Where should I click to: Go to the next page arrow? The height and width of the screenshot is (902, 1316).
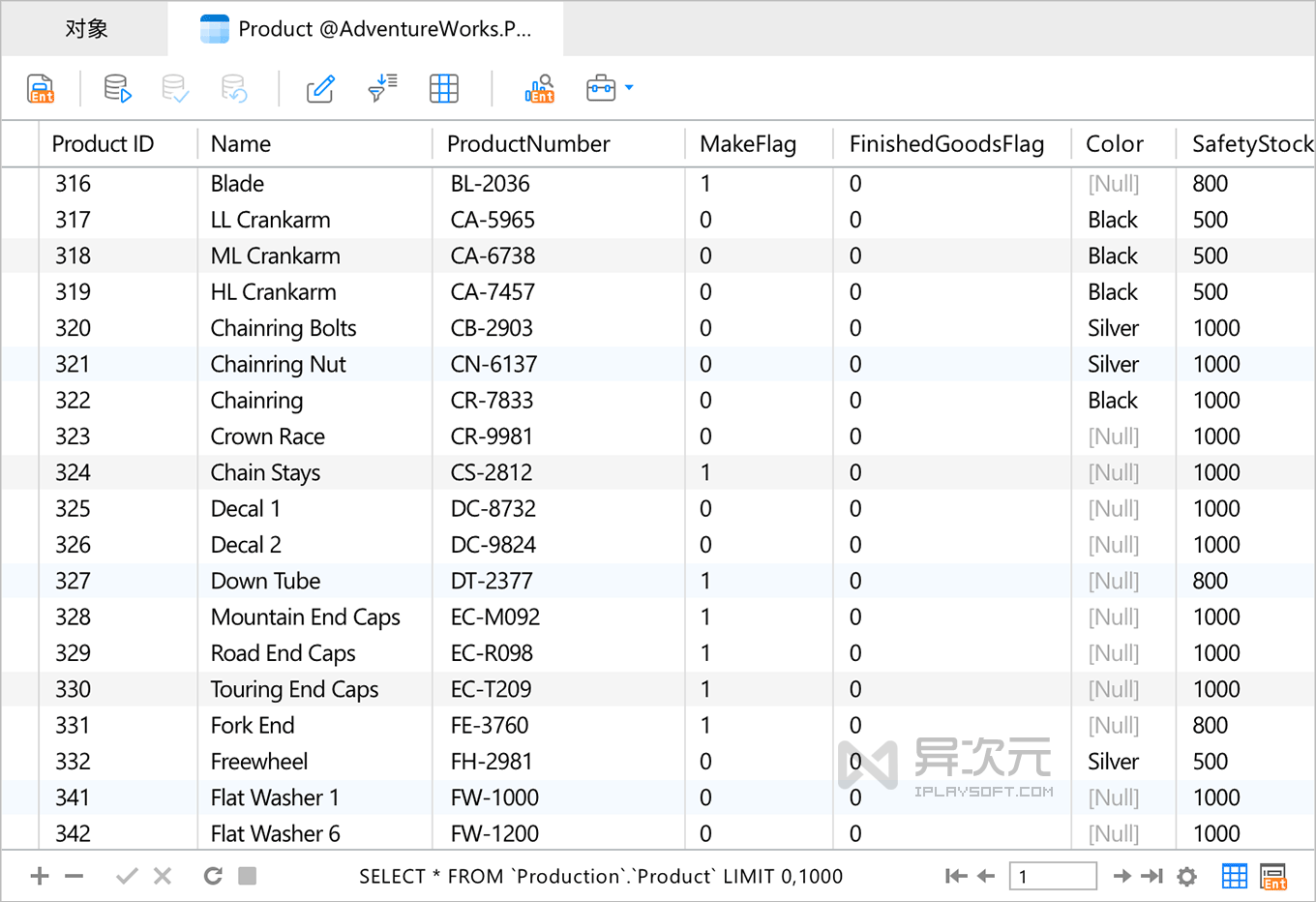[1122, 876]
